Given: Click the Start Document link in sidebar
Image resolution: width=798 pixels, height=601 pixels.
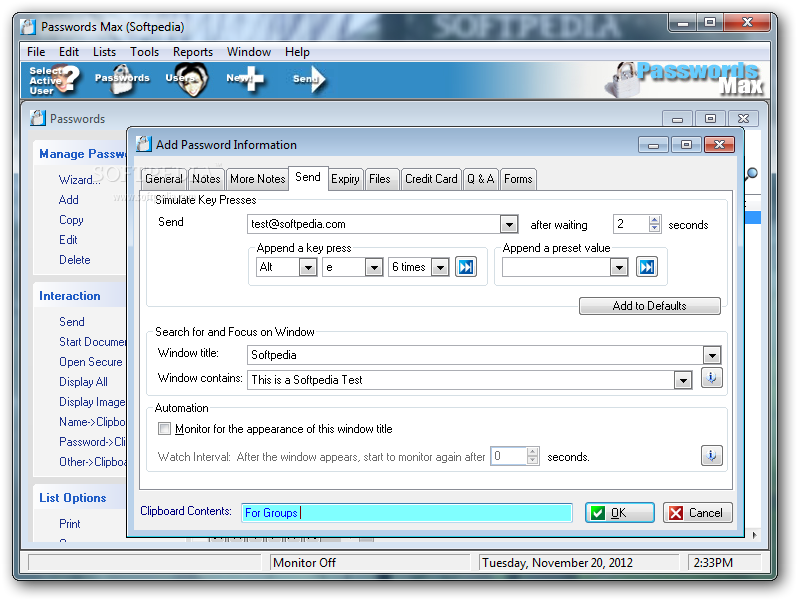Looking at the screenshot, I should pos(92,341).
